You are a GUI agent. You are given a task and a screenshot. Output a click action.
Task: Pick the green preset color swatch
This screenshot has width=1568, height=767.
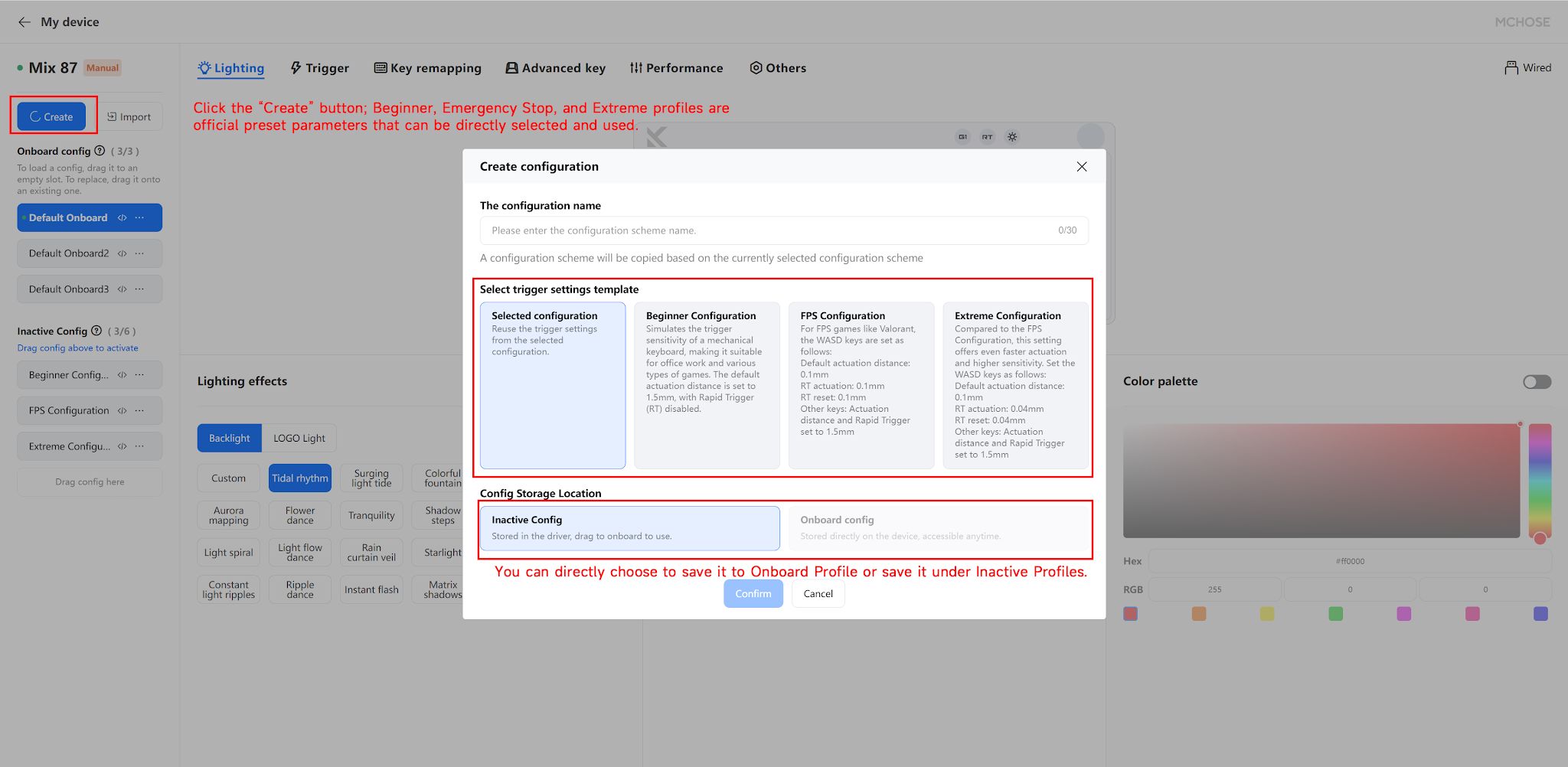[1336, 614]
